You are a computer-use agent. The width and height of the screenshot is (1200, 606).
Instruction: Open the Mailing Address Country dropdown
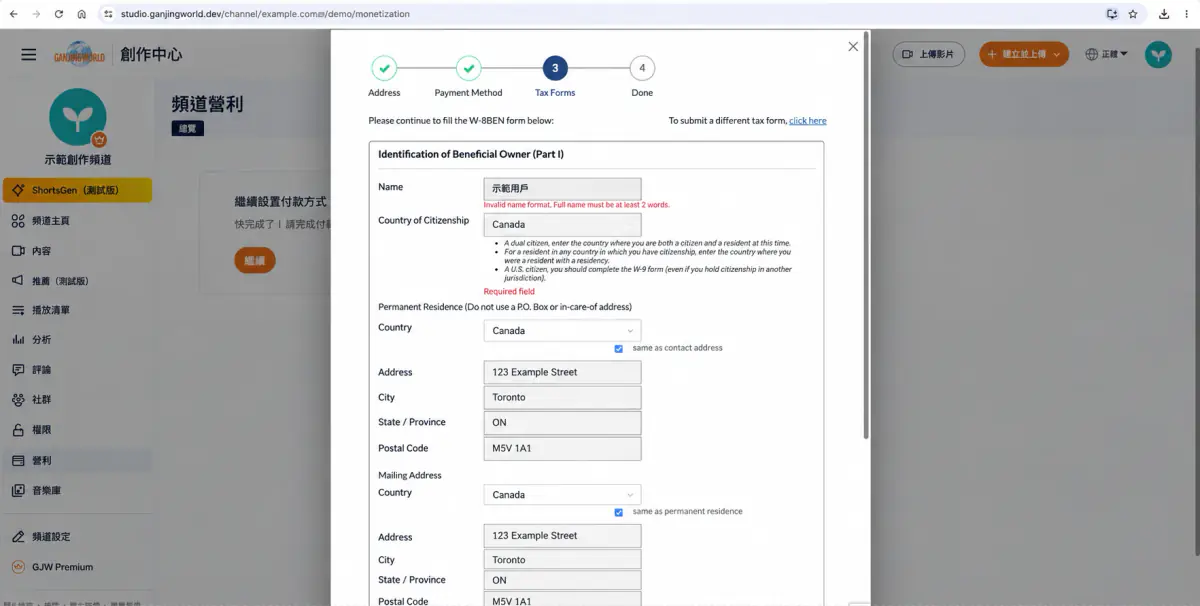pos(562,494)
